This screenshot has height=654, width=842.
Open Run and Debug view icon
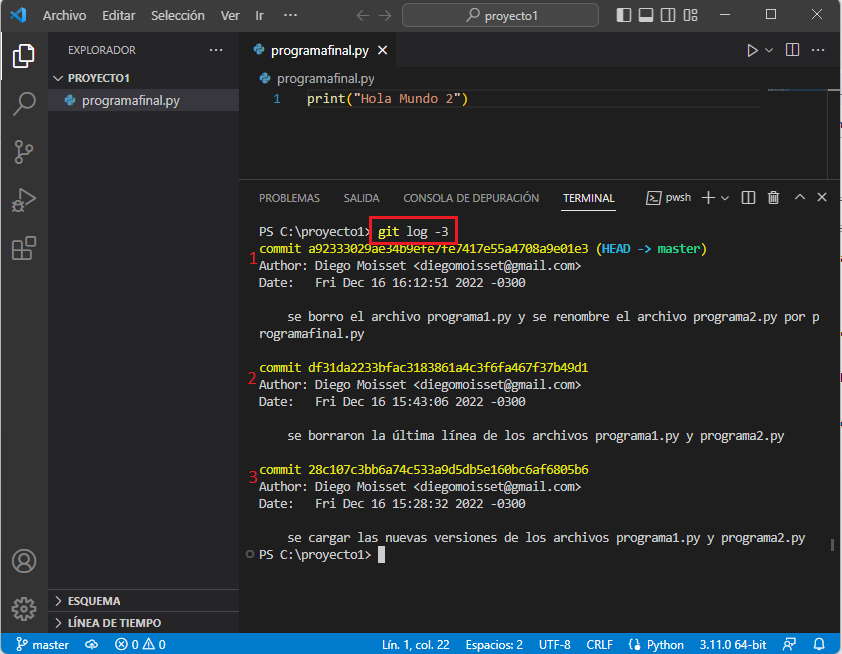(x=24, y=200)
